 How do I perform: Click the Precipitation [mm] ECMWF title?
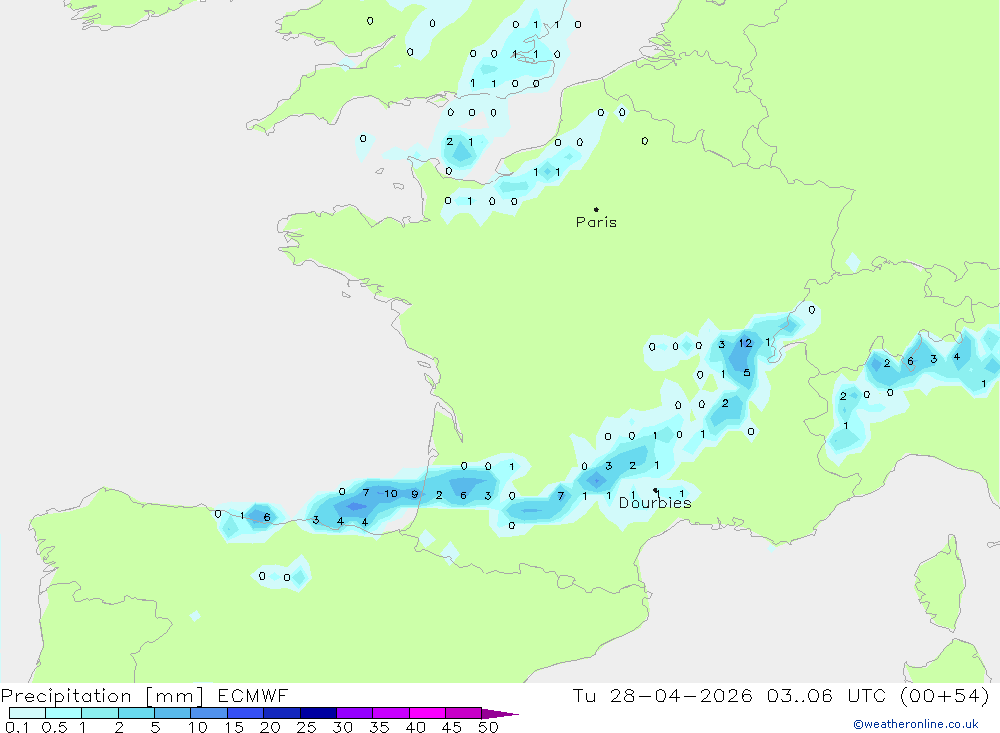click(144, 695)
